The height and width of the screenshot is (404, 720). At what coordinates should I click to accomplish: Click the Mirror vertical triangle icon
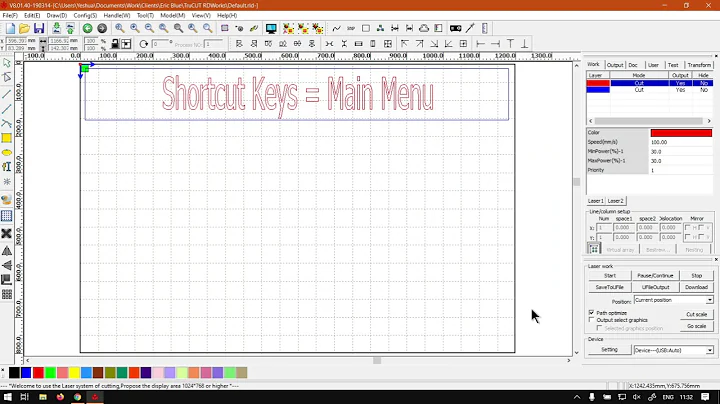pyautogui.click(x=6, y=265)
